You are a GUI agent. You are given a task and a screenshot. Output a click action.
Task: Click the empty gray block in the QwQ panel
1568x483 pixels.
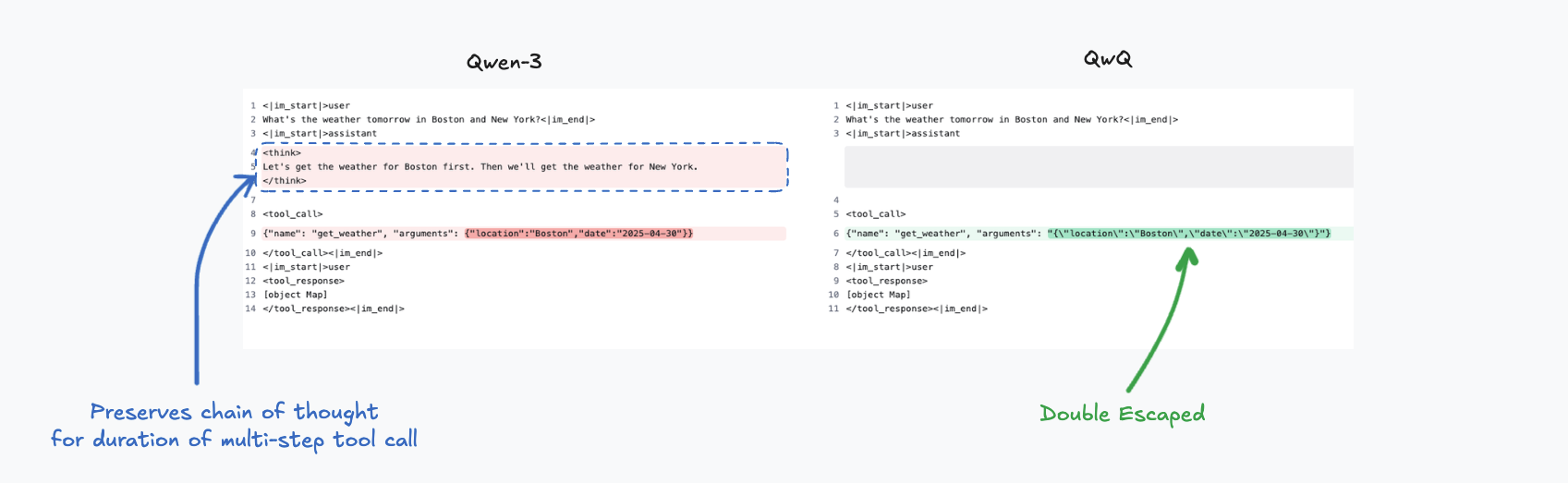[1099, 167]
